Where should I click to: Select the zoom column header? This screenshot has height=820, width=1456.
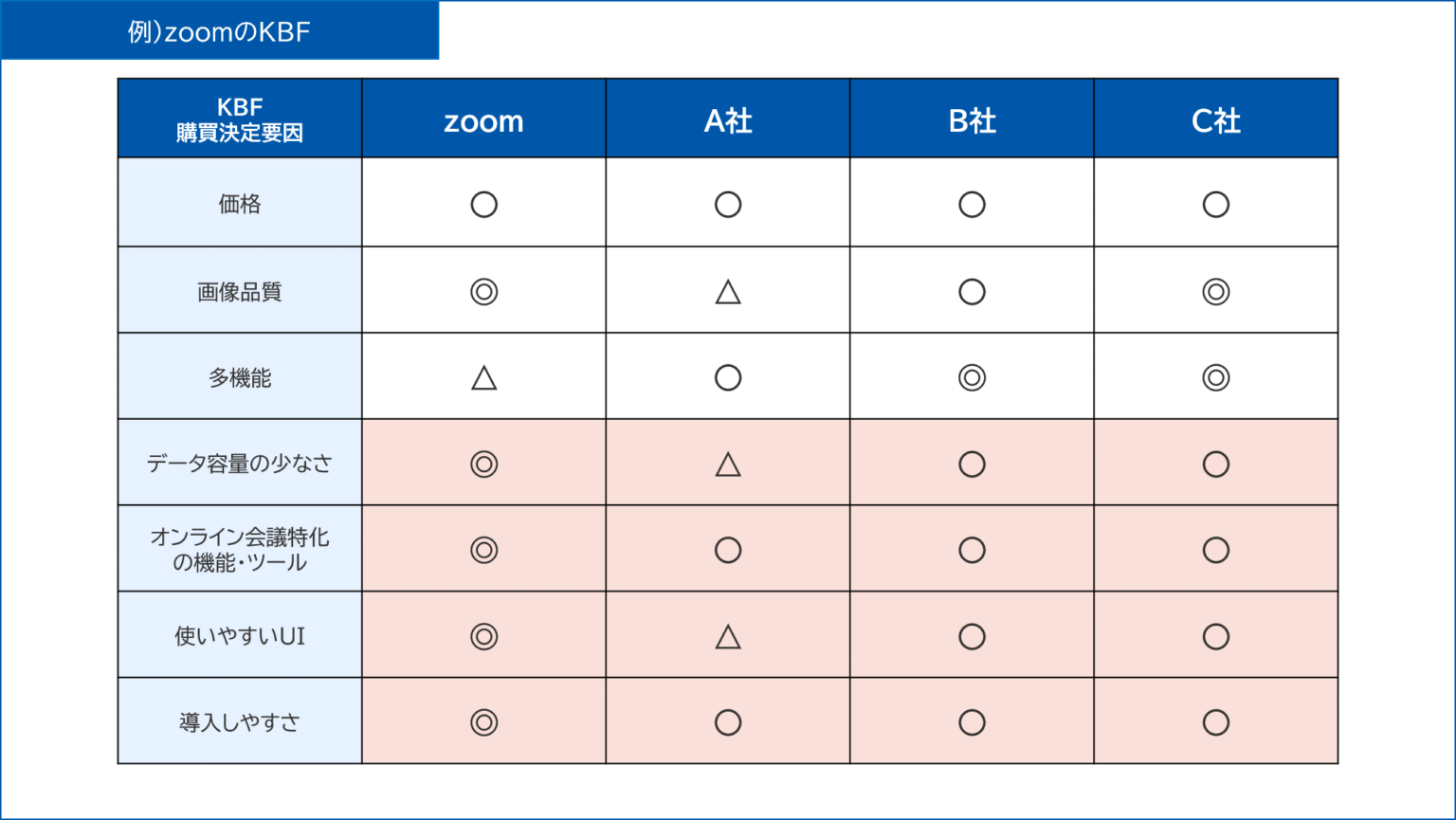click(483, 120)
